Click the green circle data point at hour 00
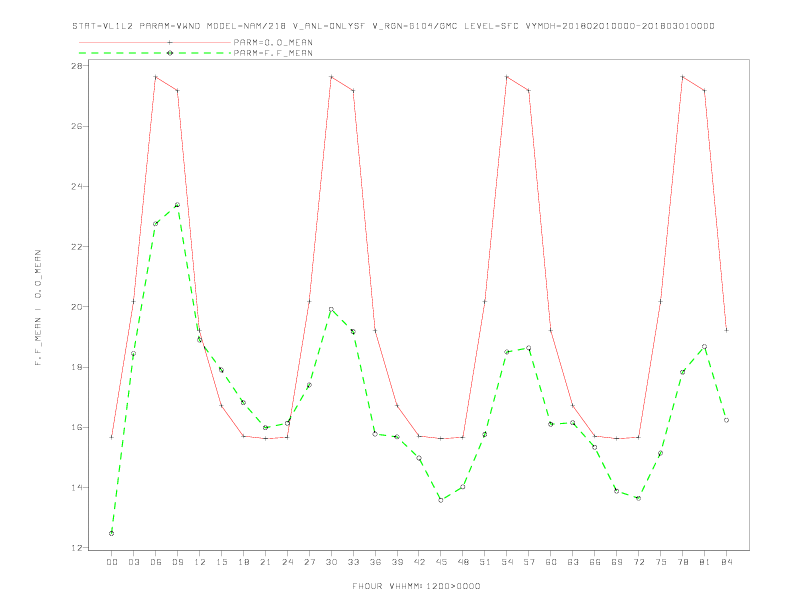The image size is (792, 612). [112, 533]
